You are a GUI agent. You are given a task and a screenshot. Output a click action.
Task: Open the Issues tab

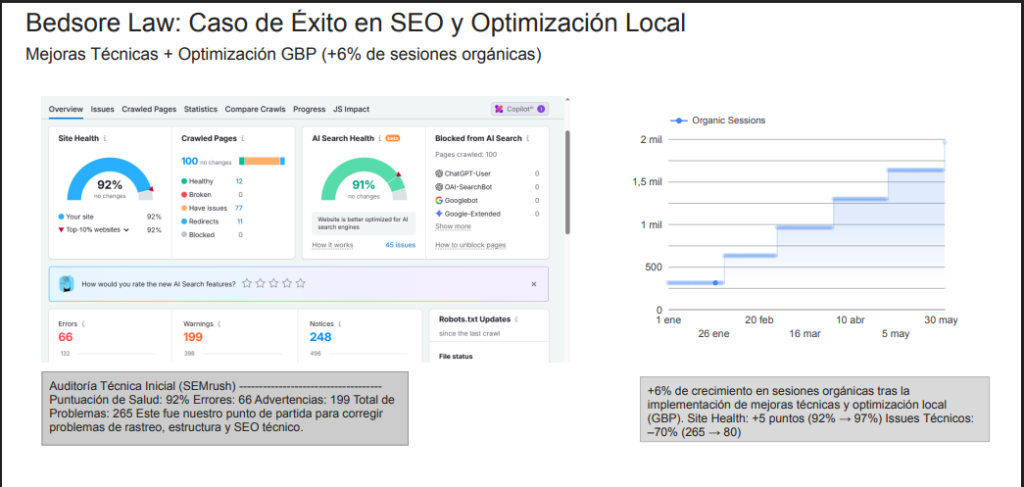[x=102, y=109]
